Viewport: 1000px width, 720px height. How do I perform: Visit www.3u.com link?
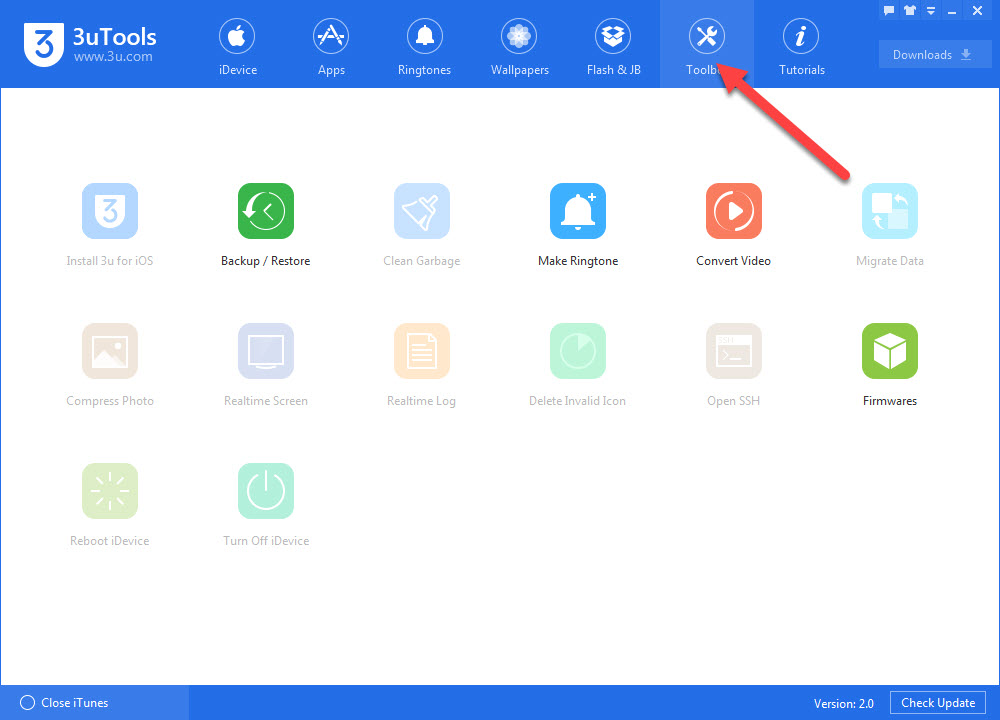coord(113,57)
